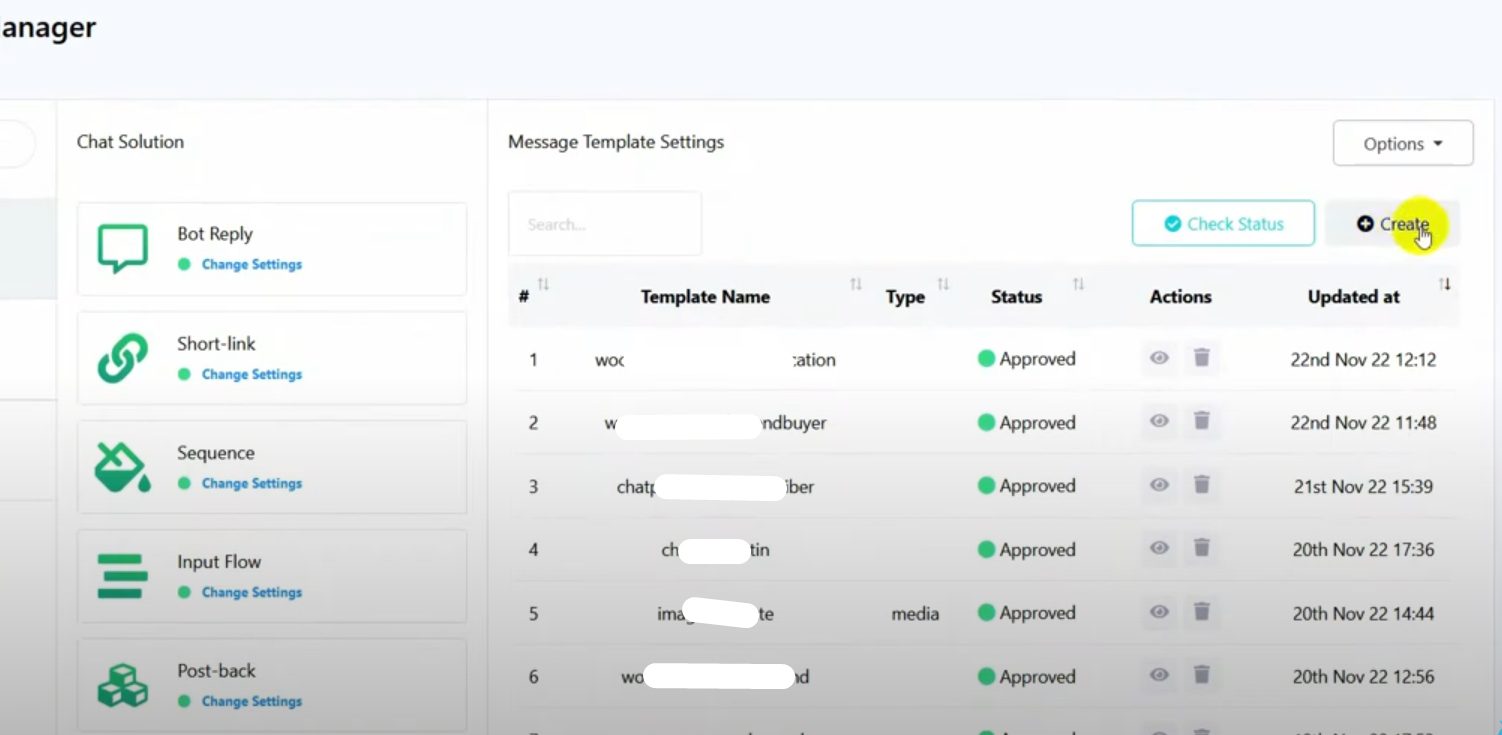Open Change Settings under Sequence

pos(251,484)
